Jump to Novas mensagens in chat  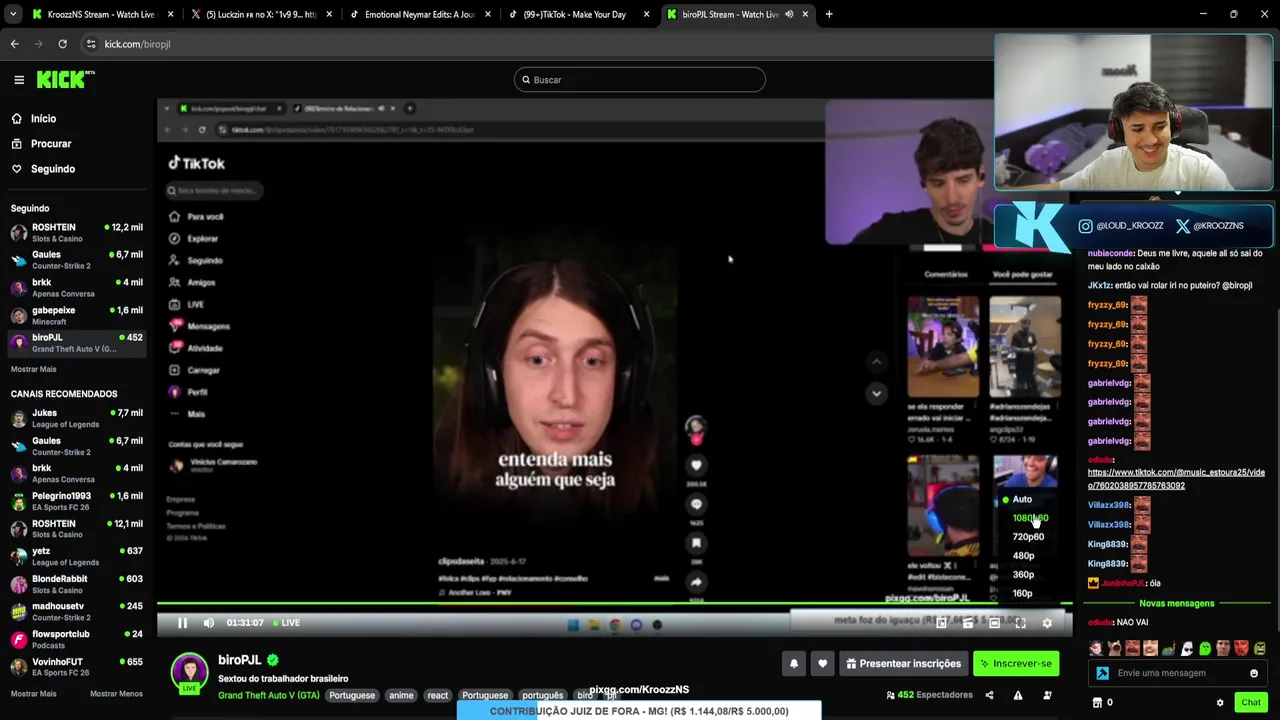click(x=1176, y=603)
